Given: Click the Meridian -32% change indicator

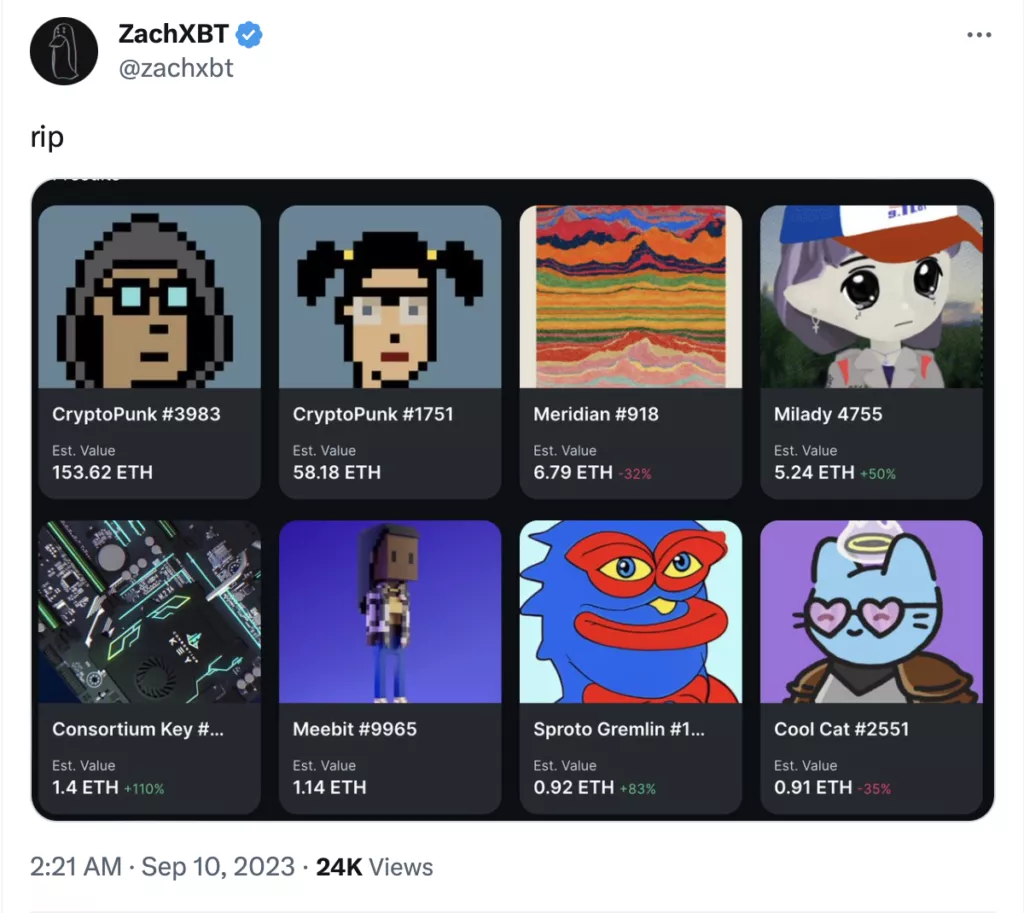Looking at the screenshot, I should pos(634,474).
